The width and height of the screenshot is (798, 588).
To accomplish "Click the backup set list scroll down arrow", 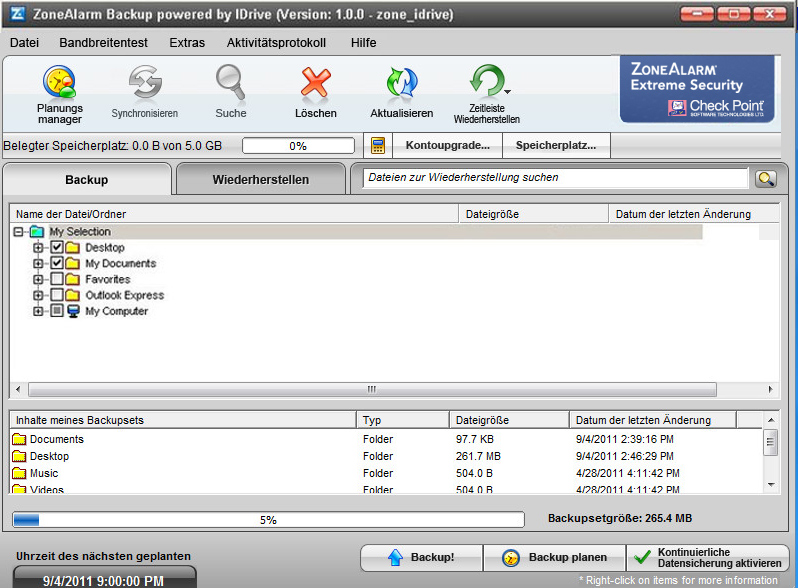I will click(771, 485).
